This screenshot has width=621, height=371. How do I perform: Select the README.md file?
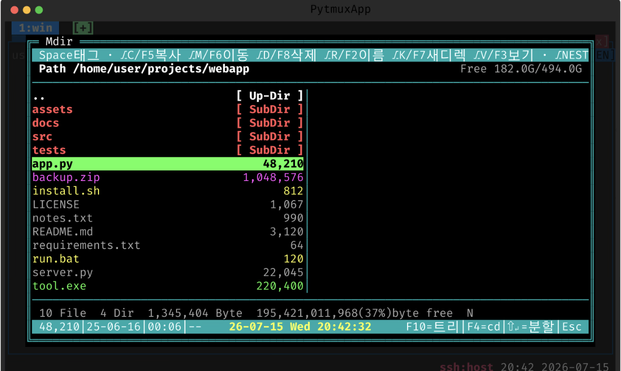click(x=168, y=232)
